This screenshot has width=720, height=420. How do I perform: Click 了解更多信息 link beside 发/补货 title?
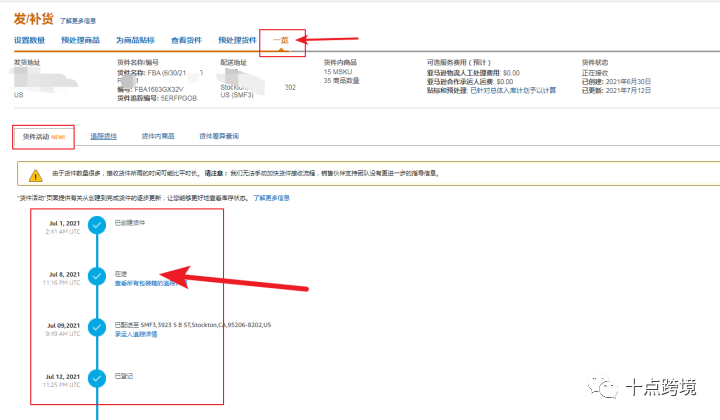click(x=78, y=21)
